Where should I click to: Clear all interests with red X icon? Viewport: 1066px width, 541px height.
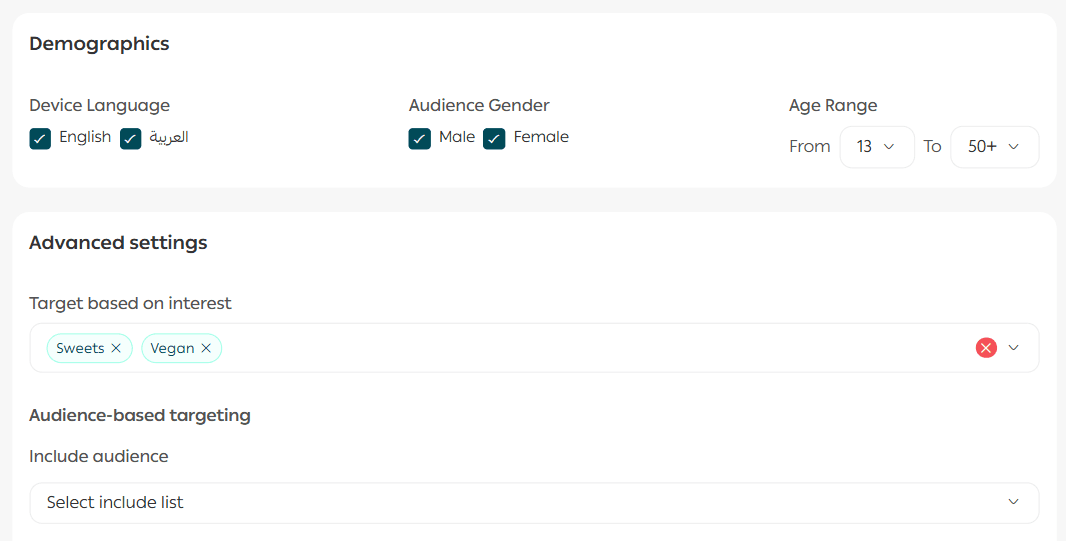coord(986,348)
